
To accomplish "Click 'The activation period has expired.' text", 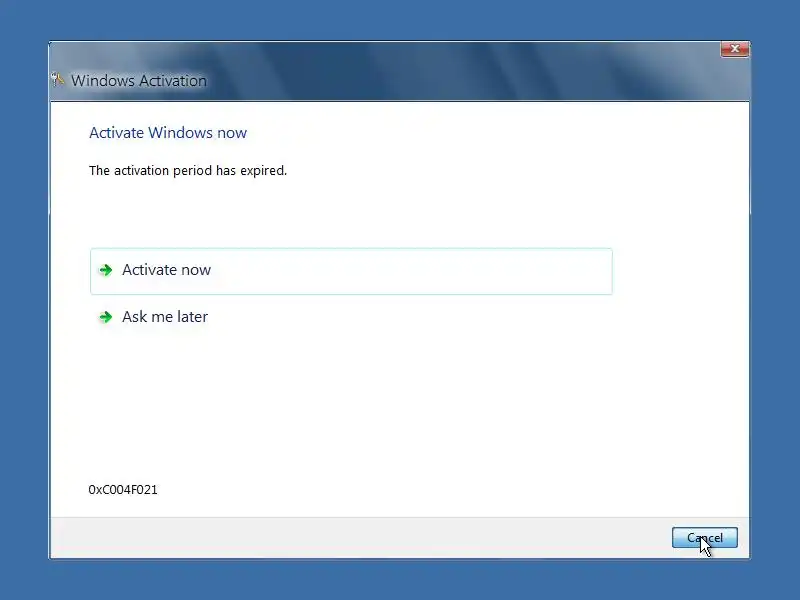I will [x=188, y=170].
